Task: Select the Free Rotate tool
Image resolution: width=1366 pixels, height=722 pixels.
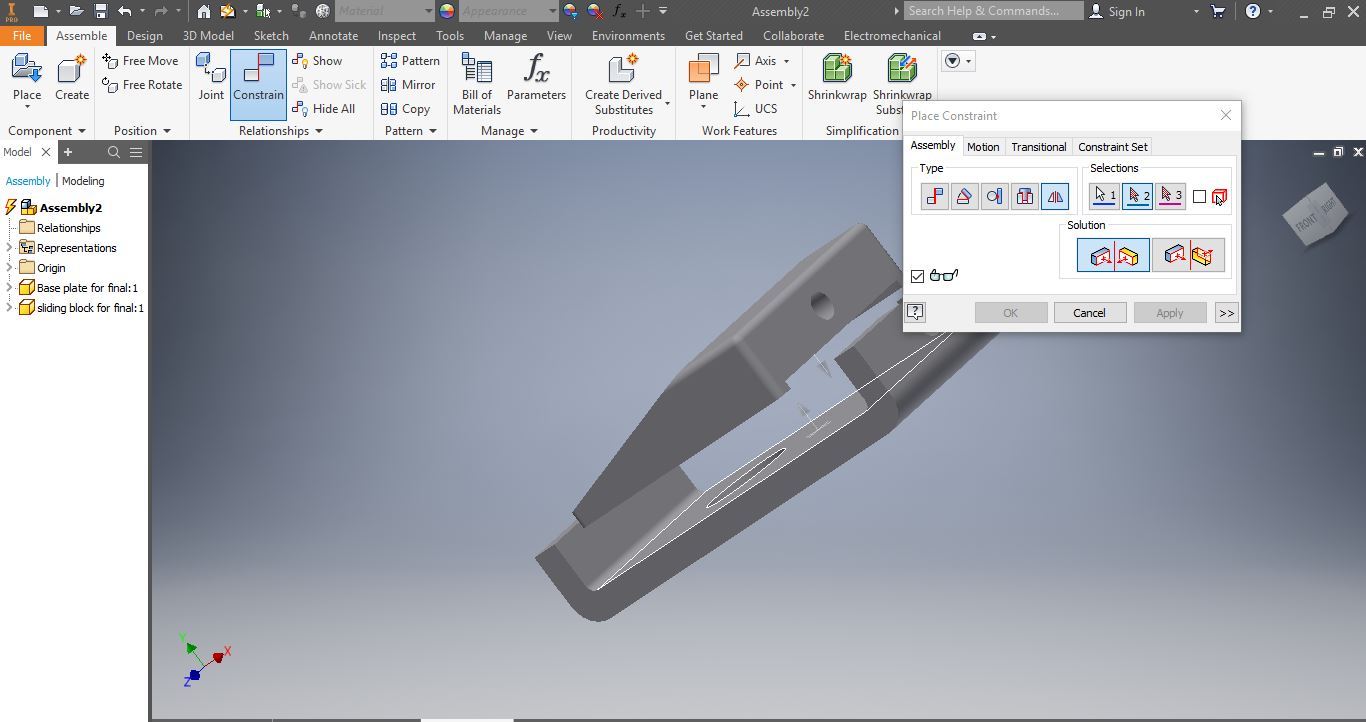Action: pyautogui.click(x=143, y=85)
